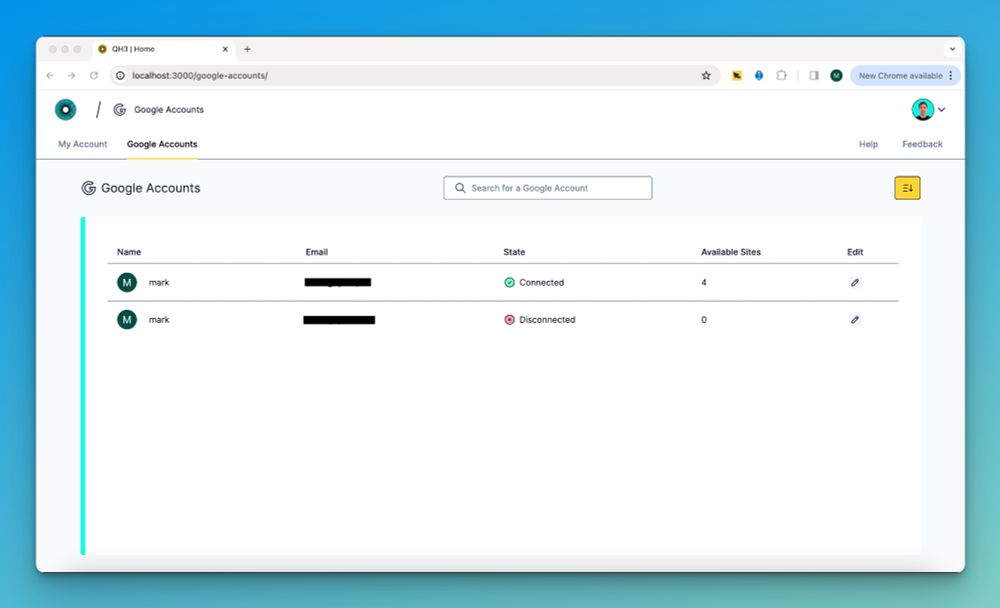Open the Chrome extensions puzzle icon
Screen dimensions: 1000x608
point(781,75)
